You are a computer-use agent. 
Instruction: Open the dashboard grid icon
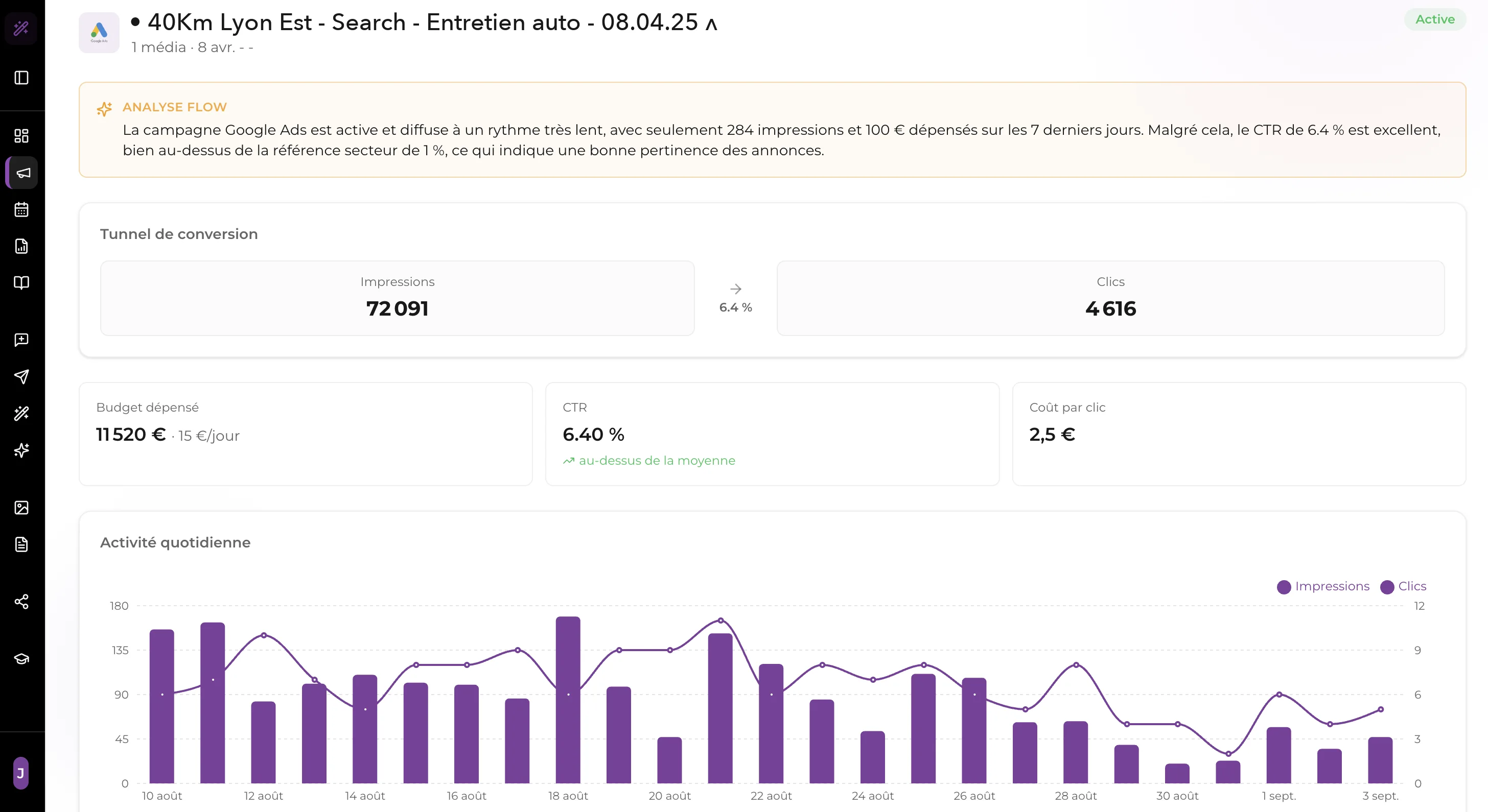(x=21, y=136)
